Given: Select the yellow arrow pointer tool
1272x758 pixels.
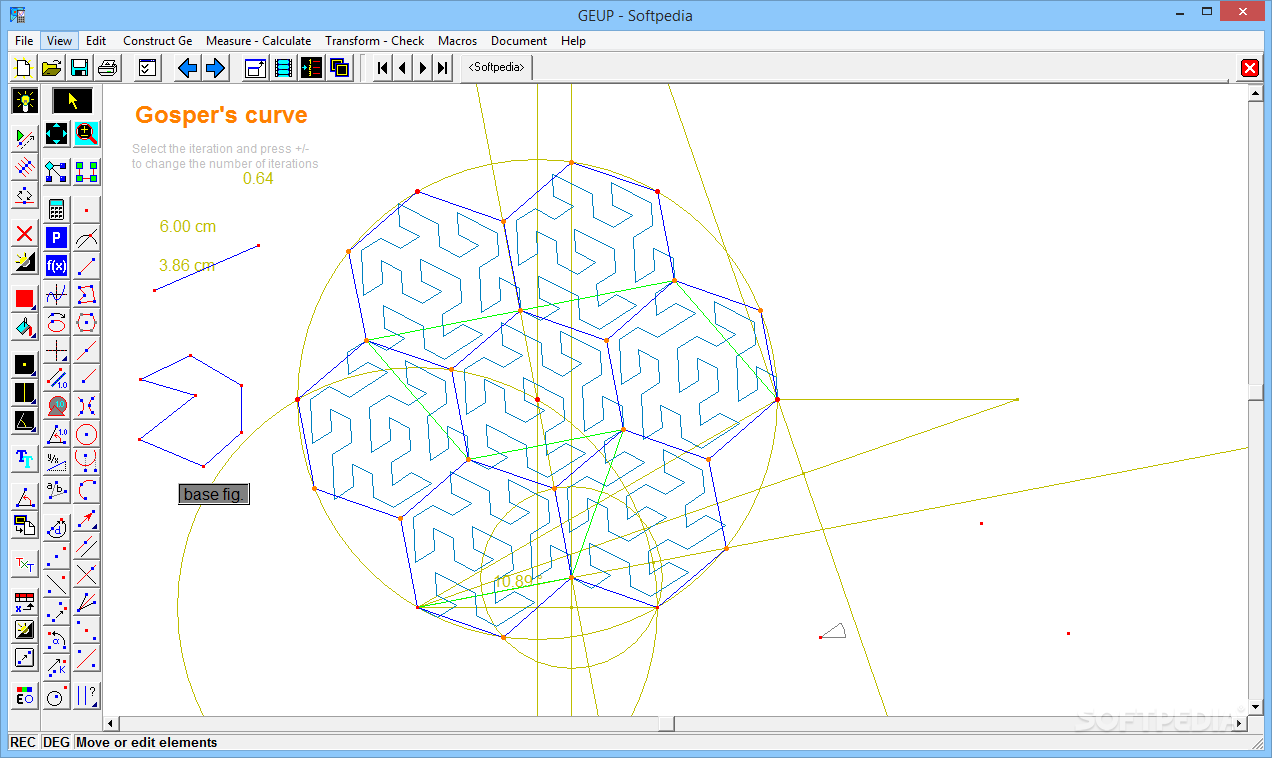Looking at the screenshot, I should pos(72,101).
